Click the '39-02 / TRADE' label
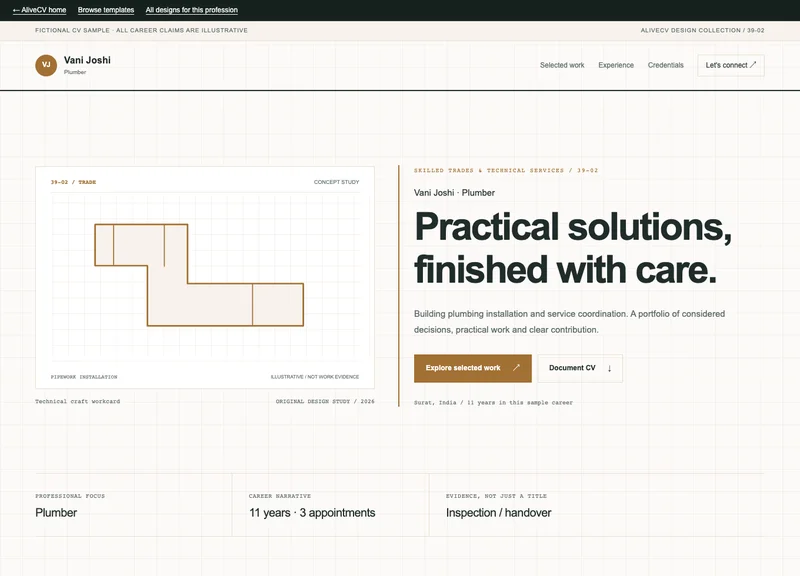This screenshot has height=576, width=800. [x=73, y=182]
